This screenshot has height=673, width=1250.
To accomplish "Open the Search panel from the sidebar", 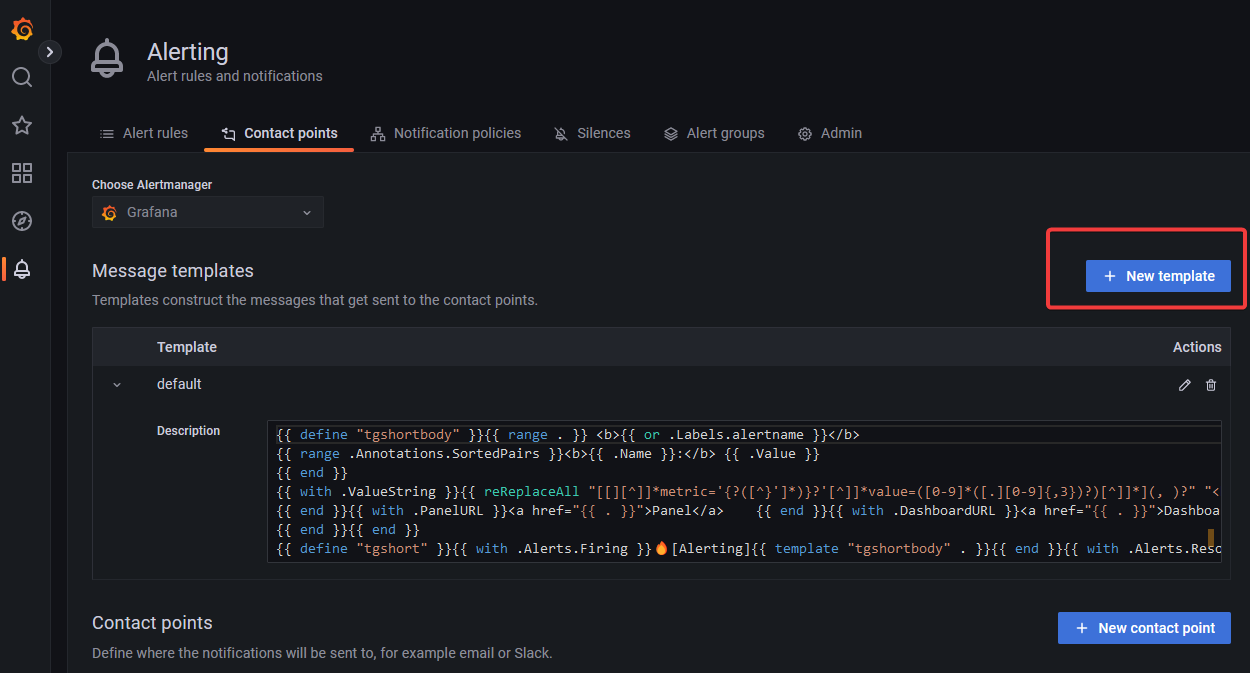I will point(21,77).
